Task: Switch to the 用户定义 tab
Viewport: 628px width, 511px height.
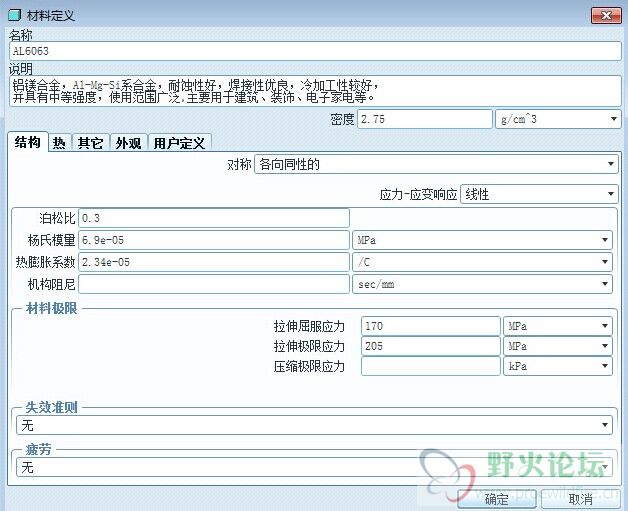Action: [179, 143]
